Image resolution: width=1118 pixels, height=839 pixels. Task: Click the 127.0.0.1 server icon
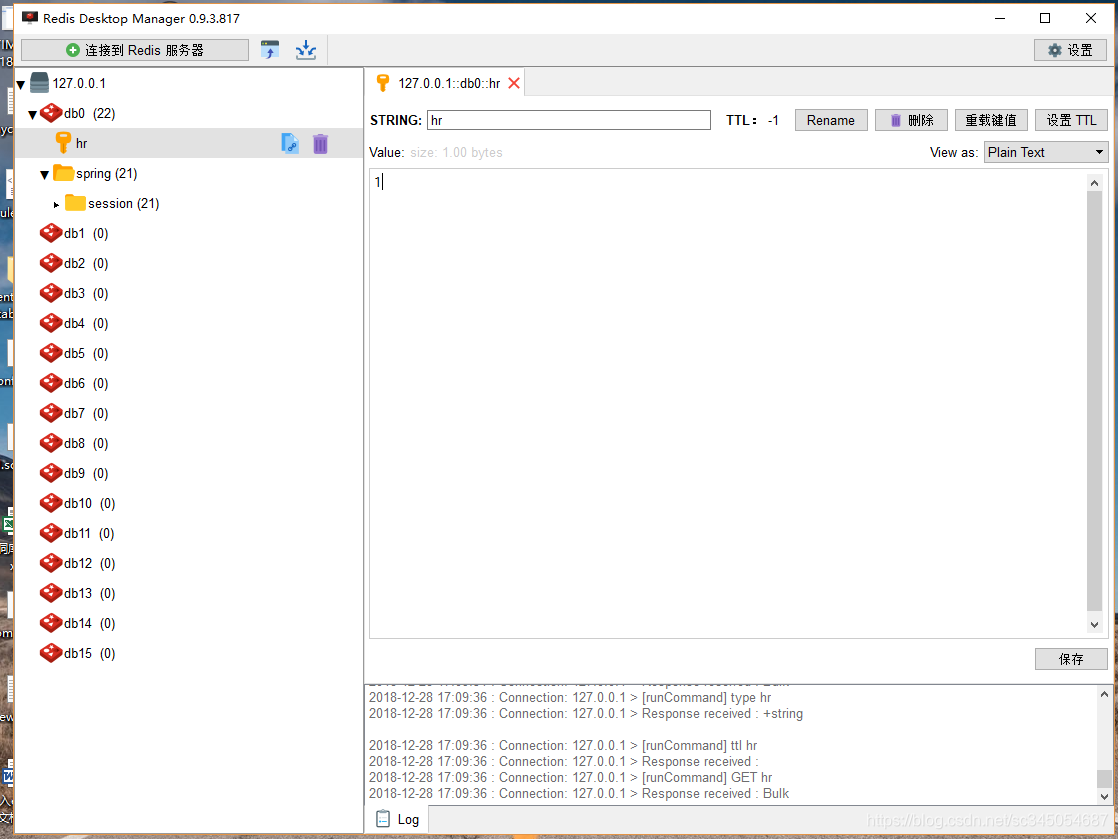40,83
